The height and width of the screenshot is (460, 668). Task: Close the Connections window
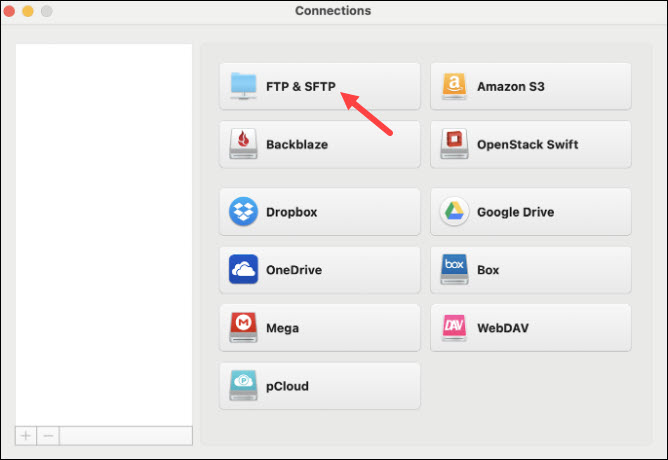coord(9,11)
